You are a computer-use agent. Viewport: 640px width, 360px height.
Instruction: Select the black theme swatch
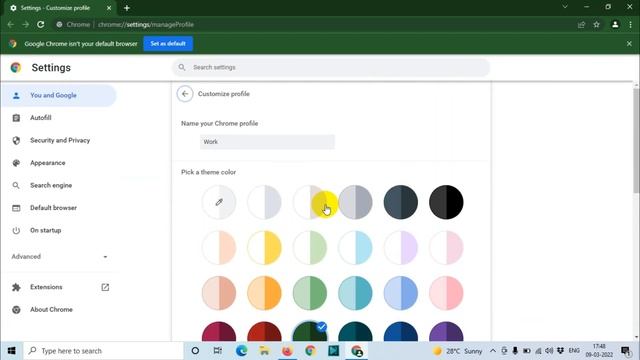[x=446, y=202]
